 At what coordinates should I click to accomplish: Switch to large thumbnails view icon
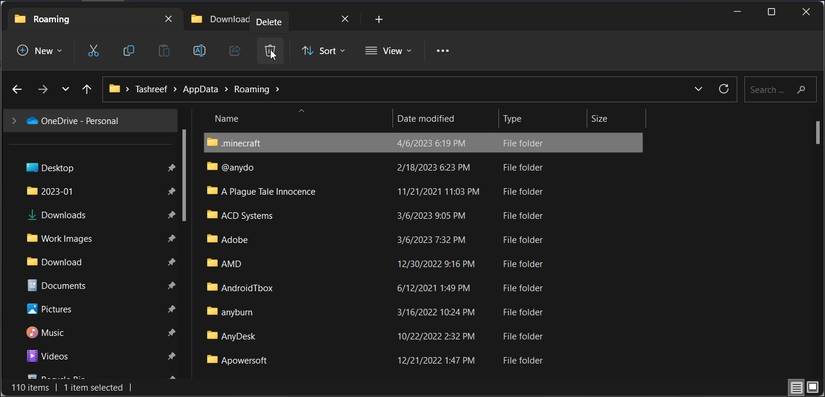(x=812, y=388)
